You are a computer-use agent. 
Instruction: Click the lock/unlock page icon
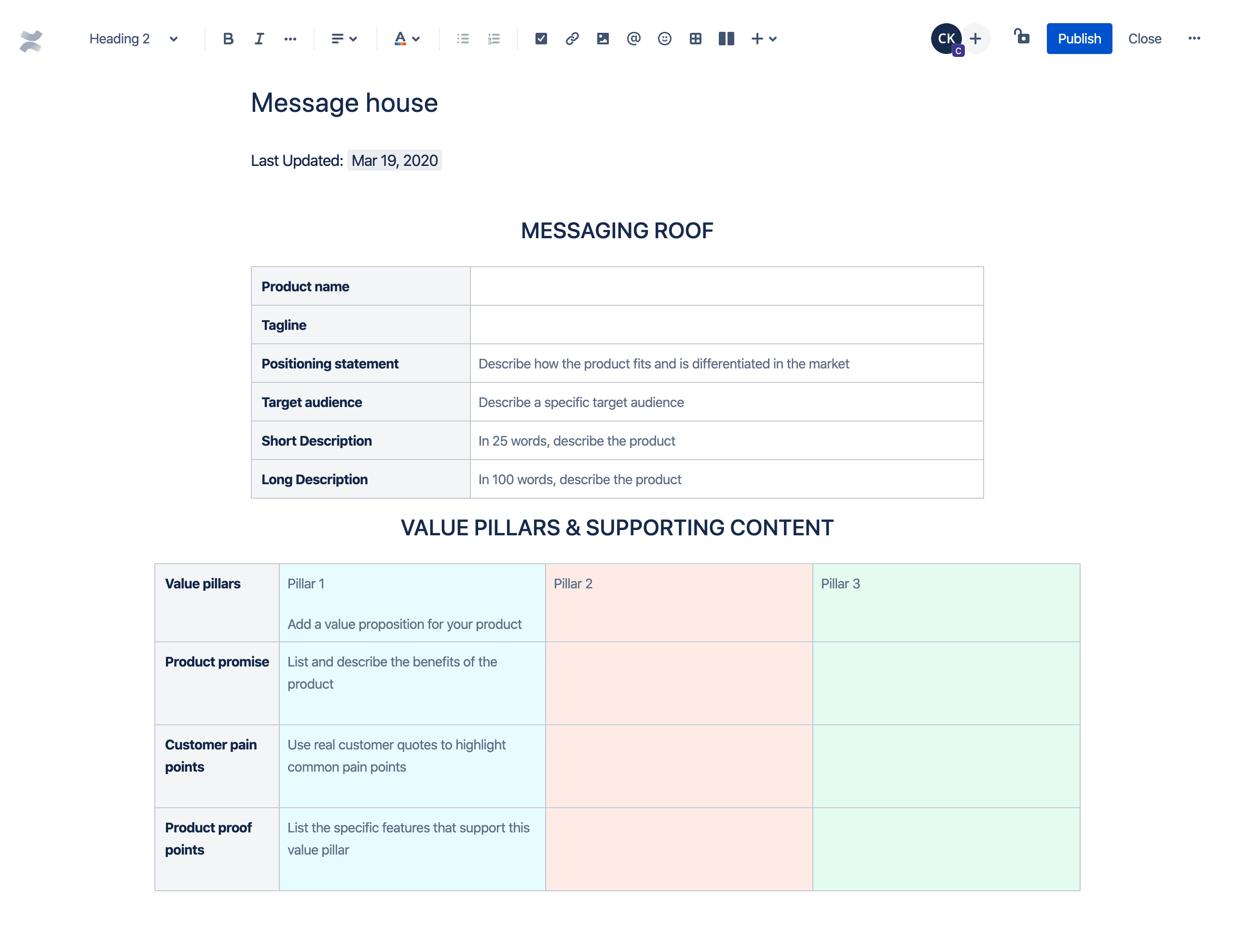pos(1021,38)
